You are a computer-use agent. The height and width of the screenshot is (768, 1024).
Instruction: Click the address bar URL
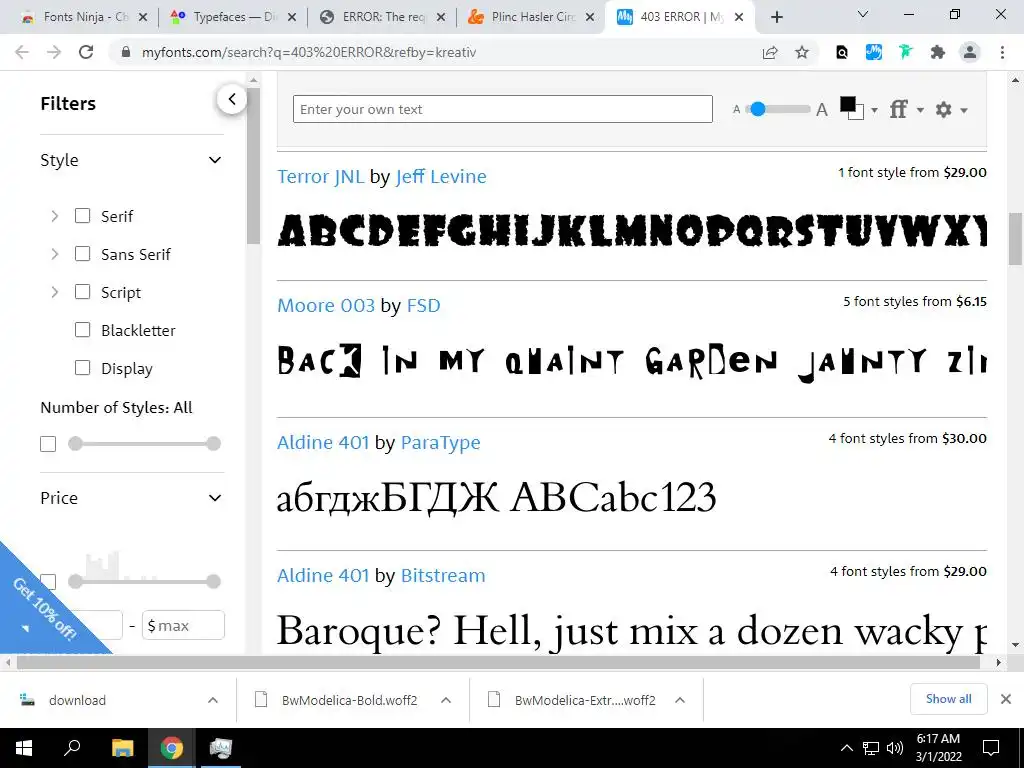click(x=309, y=52)
